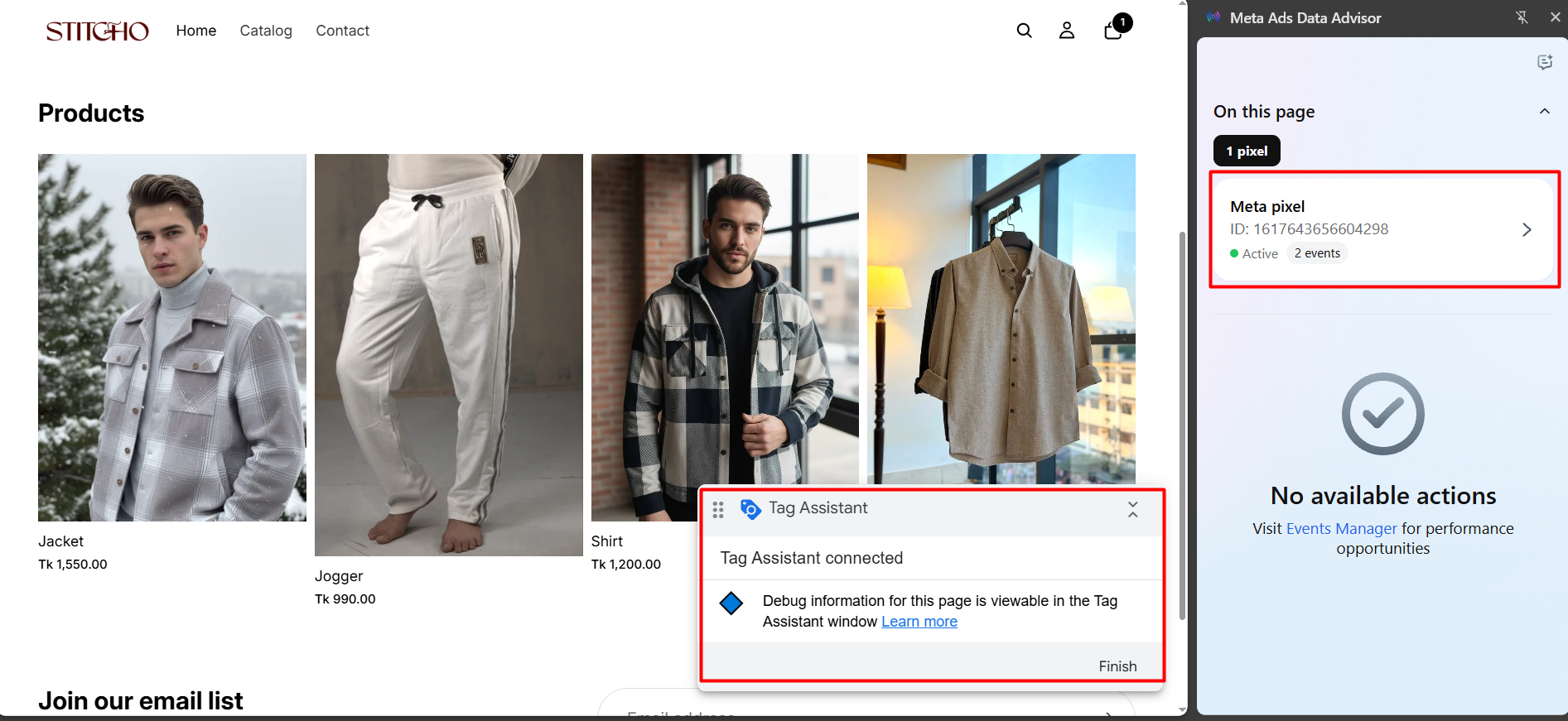This screenshot has height=721, width=1568.
Task: Click the Shirt product title
Action: (x=607, y=541)
